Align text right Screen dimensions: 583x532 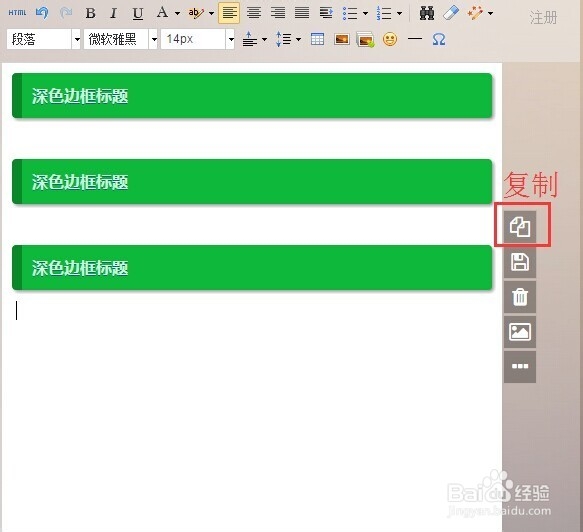click(x=278, y=13)
